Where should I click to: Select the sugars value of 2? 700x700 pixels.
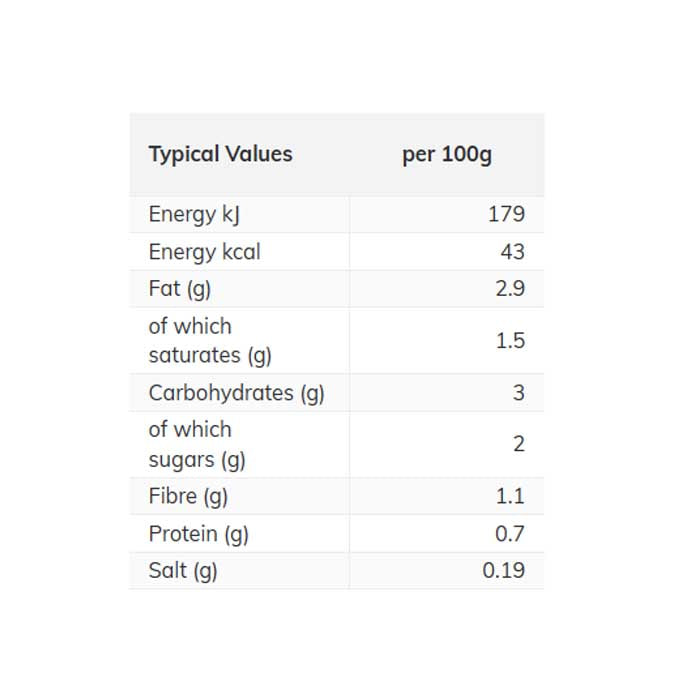point(518,444)
